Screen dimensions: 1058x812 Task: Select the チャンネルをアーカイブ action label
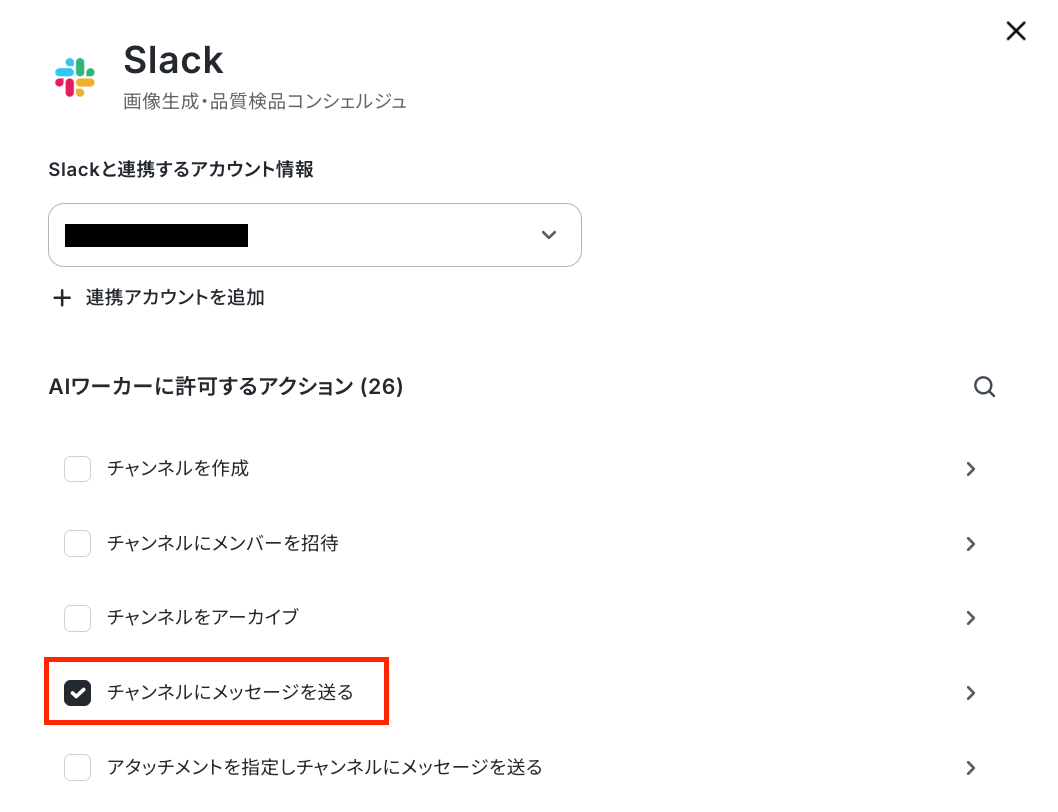[x=202, y=618]
